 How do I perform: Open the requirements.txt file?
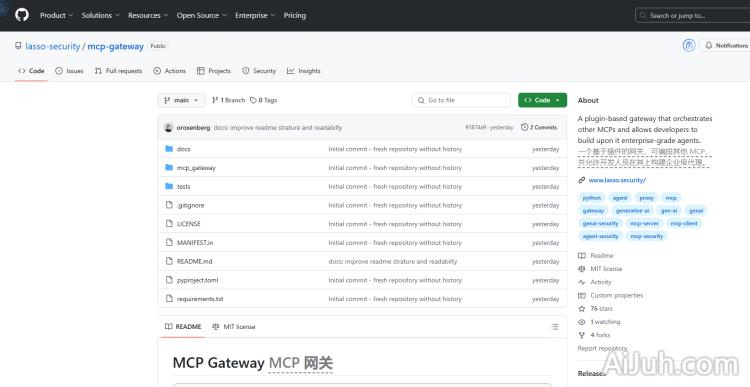coord(200,299)
